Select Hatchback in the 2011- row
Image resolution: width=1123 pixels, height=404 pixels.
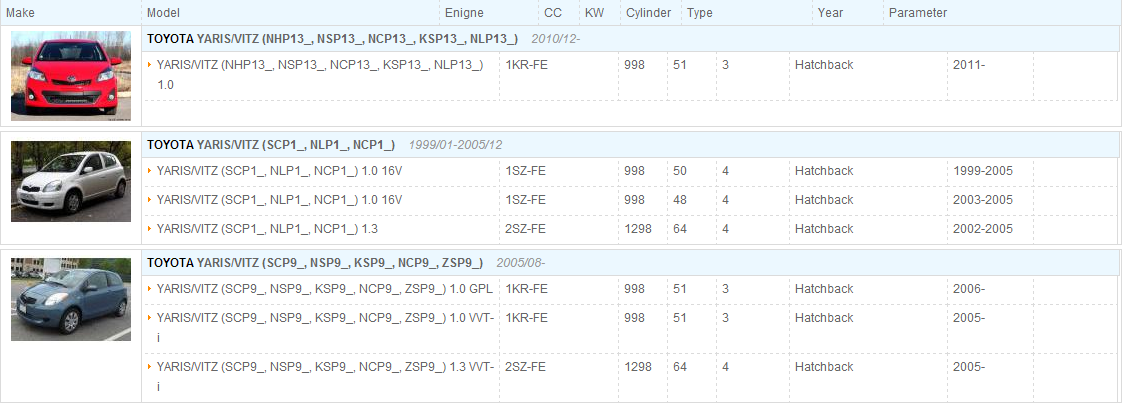tap(824, 65)
